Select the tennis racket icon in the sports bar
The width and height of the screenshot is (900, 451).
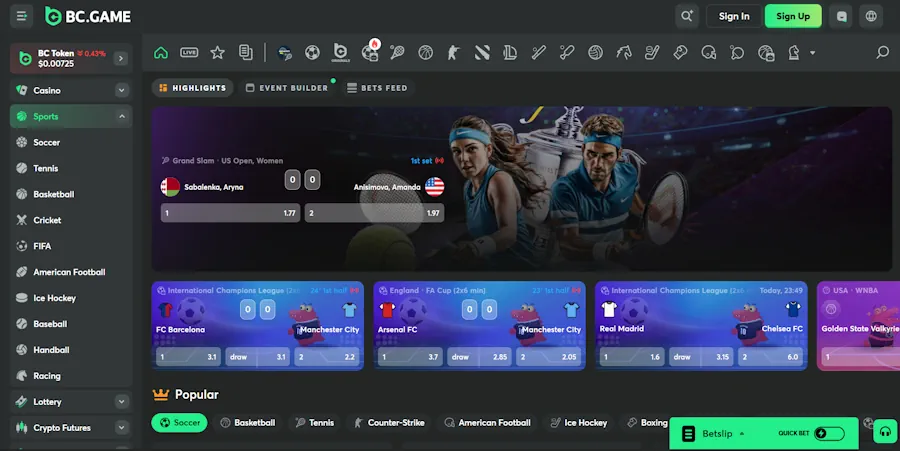click(397, 53)
